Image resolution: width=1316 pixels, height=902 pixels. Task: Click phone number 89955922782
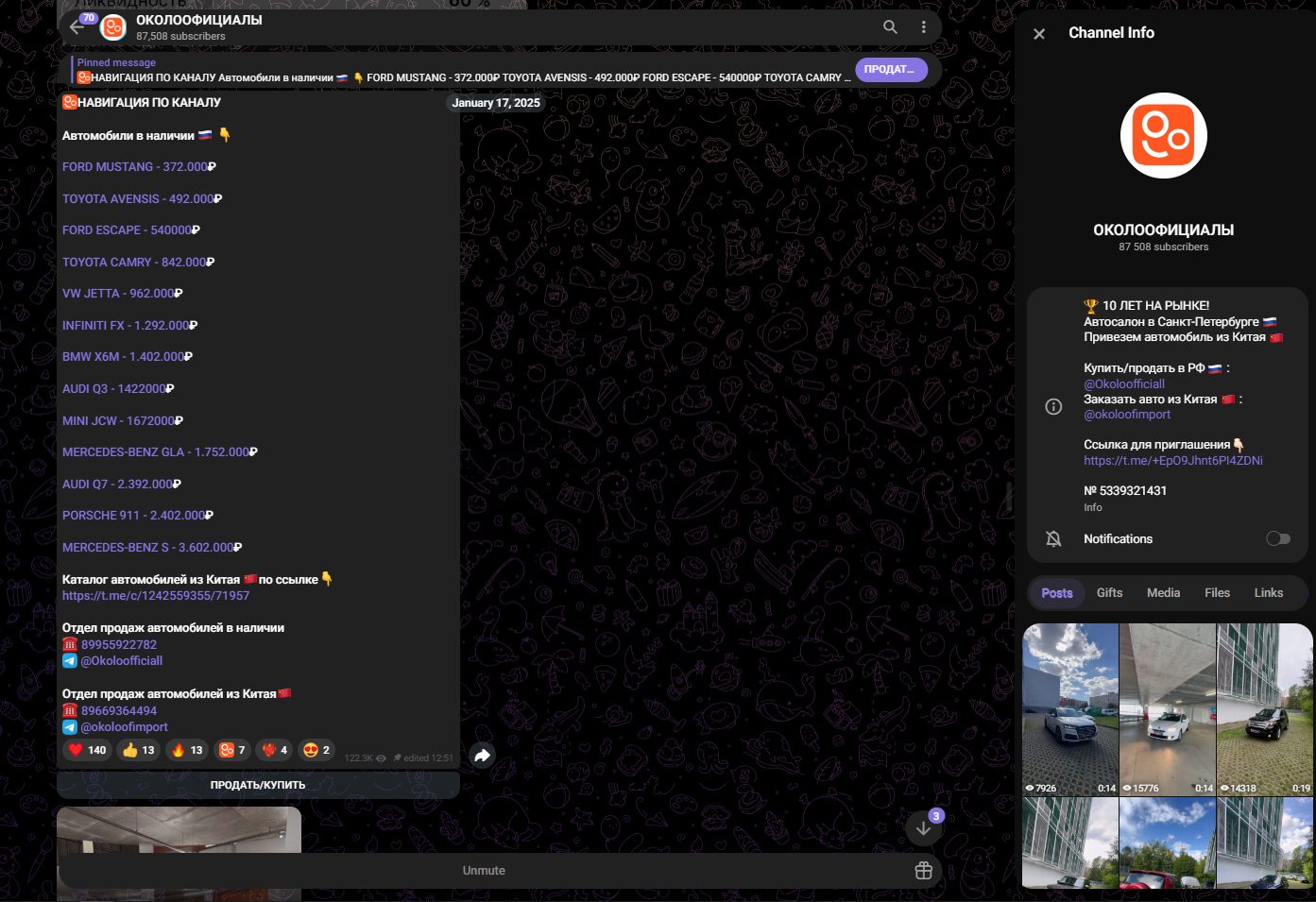pyautogui.click(x=119, y=645)
